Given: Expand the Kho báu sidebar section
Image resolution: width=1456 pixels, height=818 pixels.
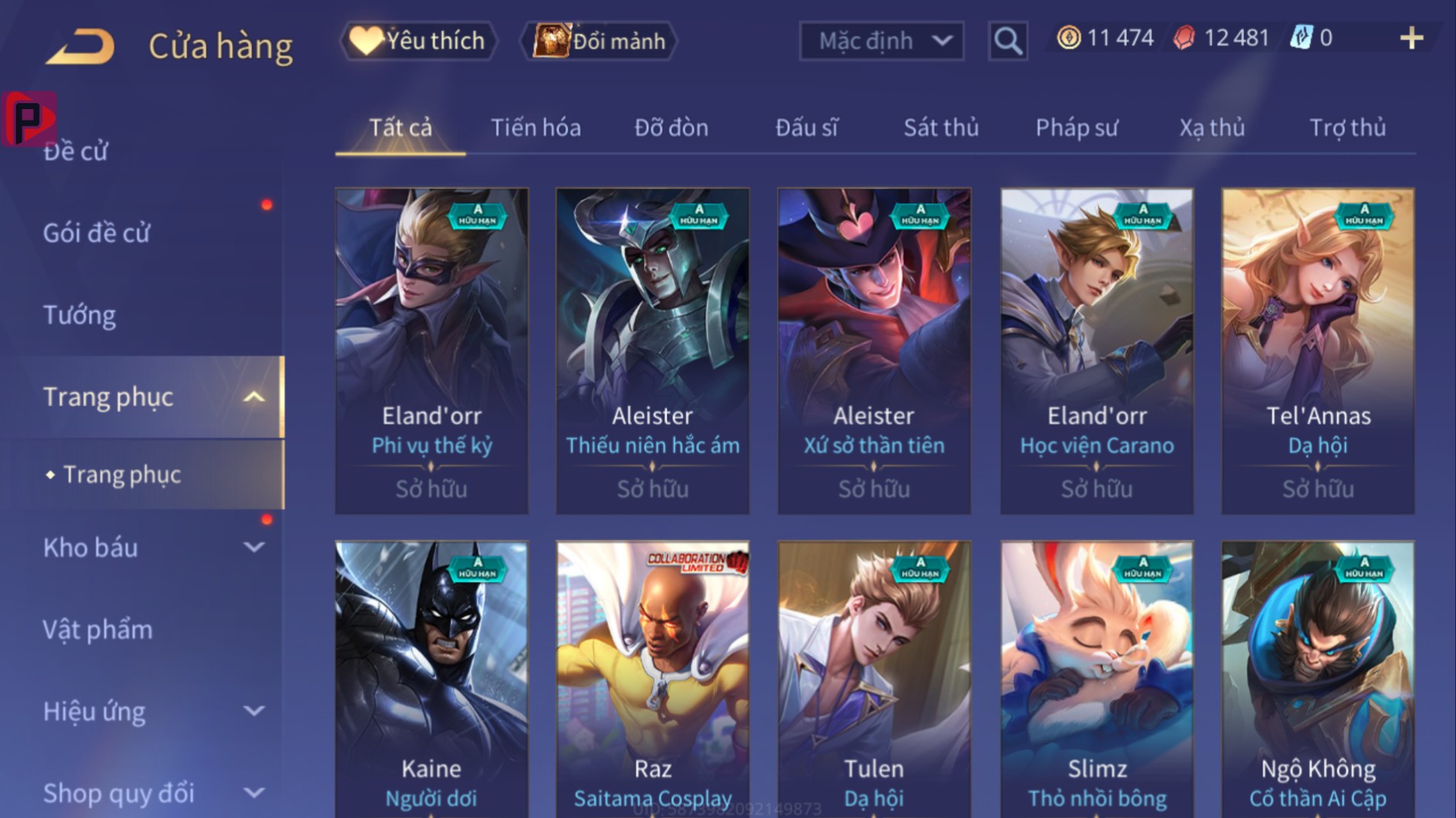Looking at the screenshot, I should click(x=253, y=548).
